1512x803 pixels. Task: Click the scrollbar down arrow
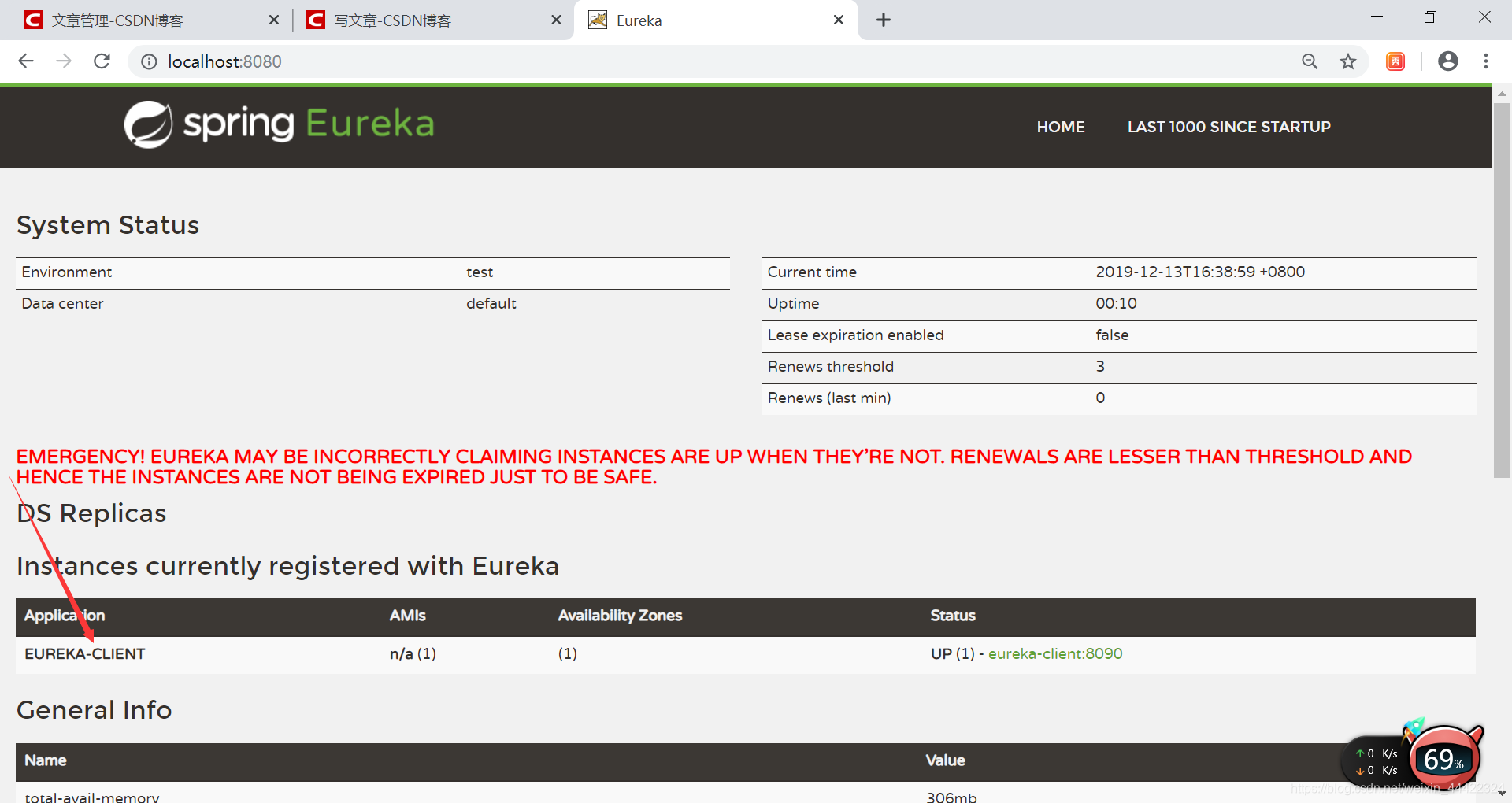pyautogui.click(x=1502, y=794)
